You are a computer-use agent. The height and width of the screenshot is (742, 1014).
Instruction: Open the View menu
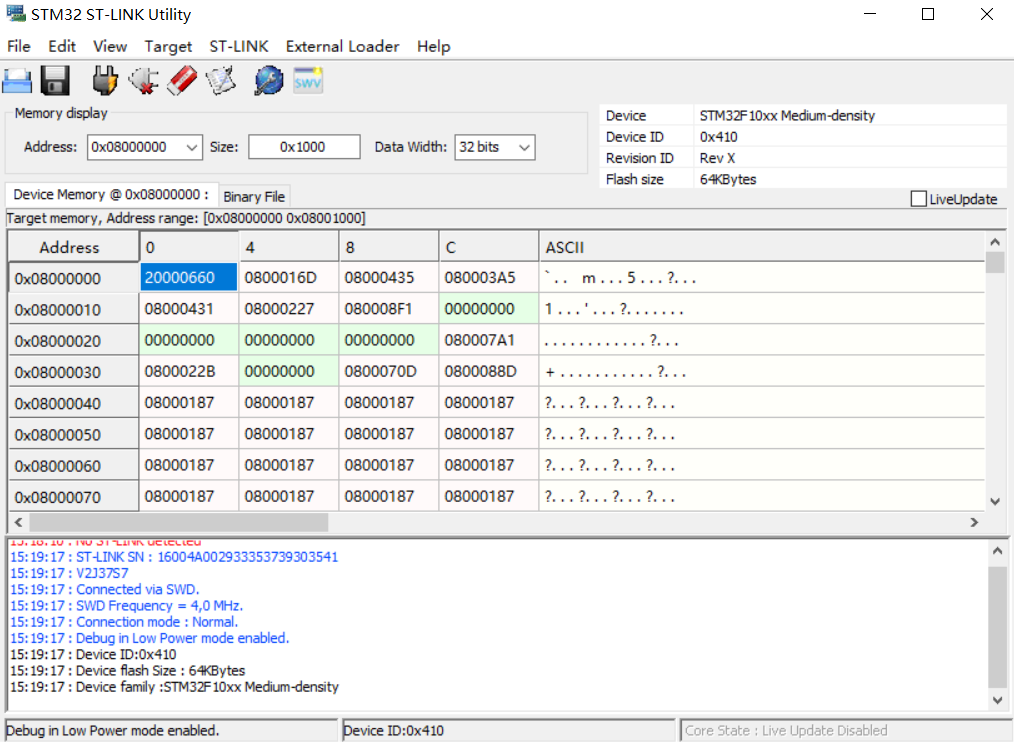tap(110, 47)
